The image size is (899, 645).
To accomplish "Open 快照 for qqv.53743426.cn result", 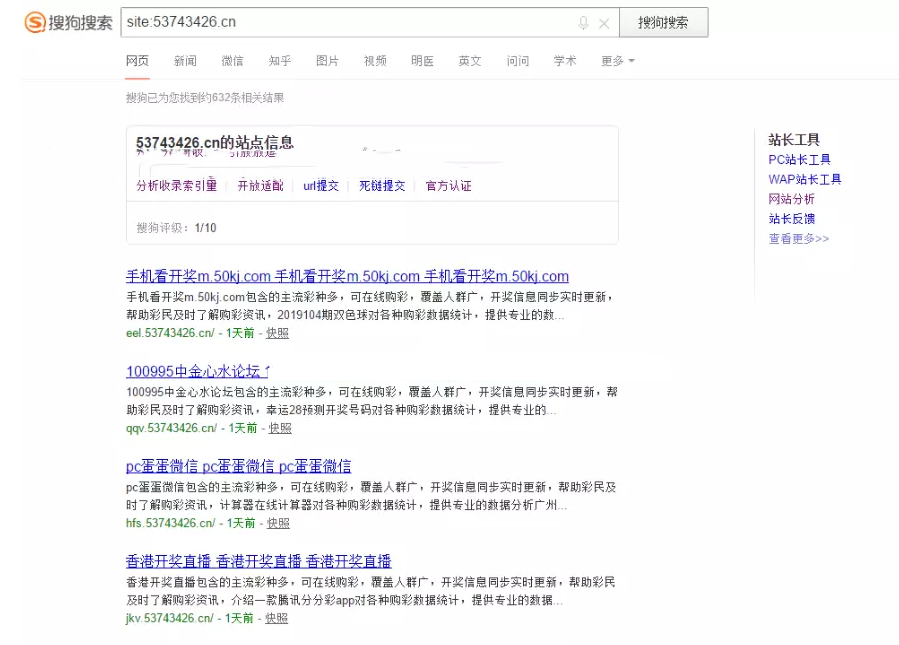I will (280, 428).
